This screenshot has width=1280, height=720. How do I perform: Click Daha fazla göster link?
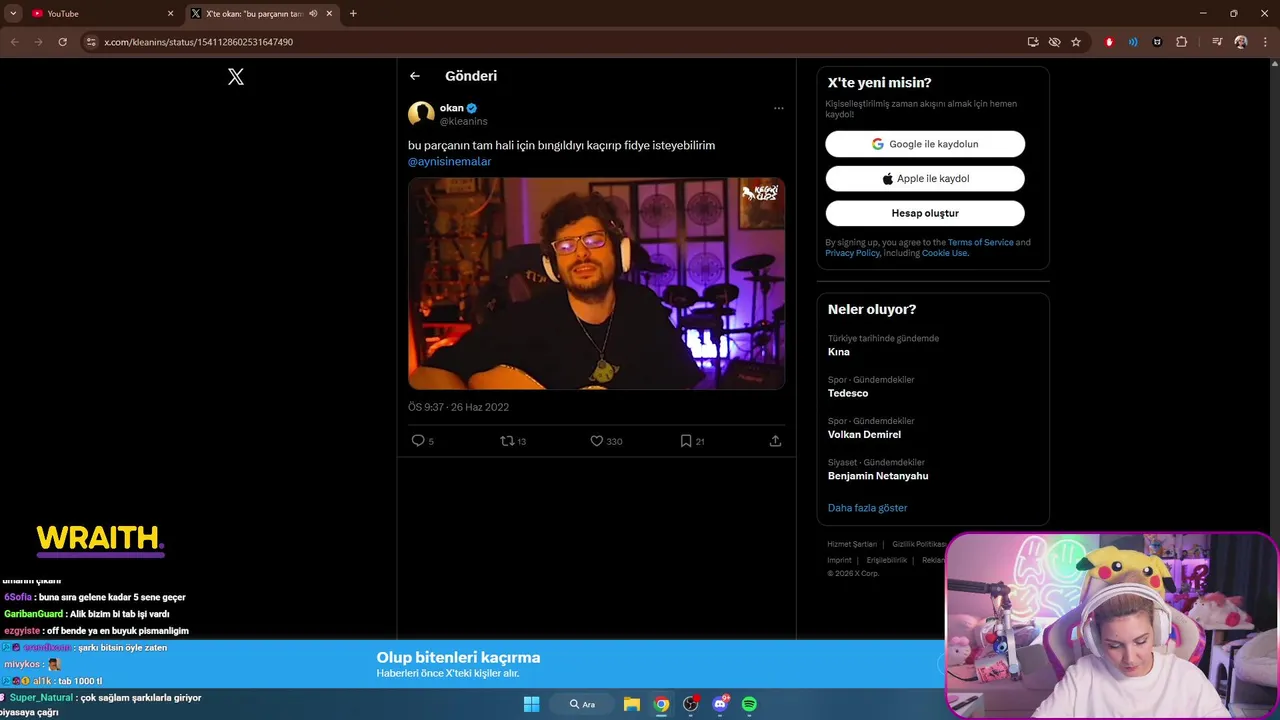867,508
